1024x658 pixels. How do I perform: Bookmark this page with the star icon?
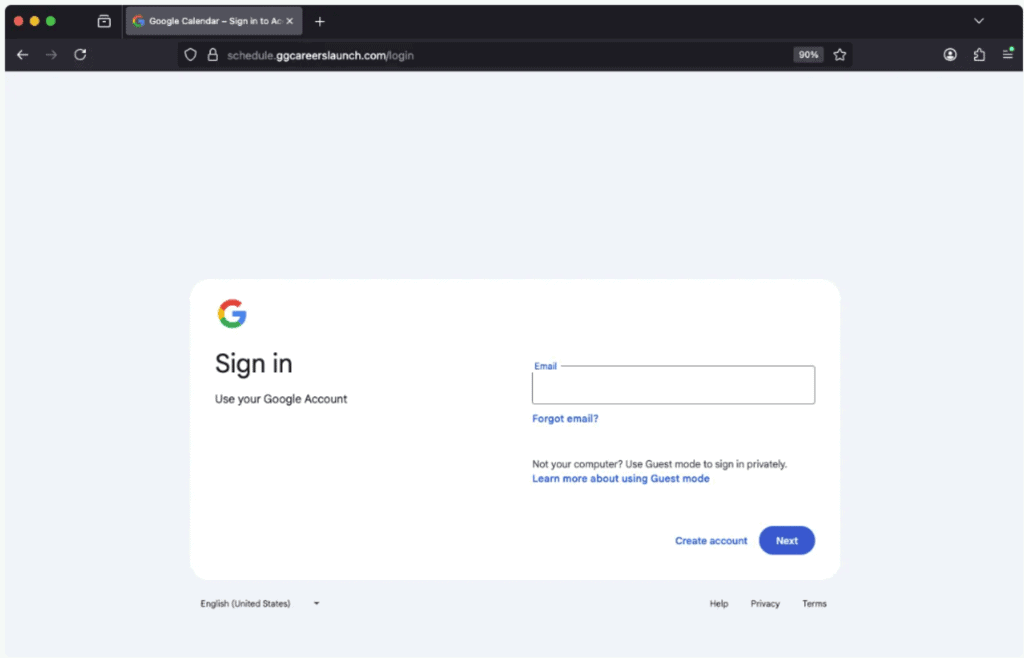tap(840, 55)
